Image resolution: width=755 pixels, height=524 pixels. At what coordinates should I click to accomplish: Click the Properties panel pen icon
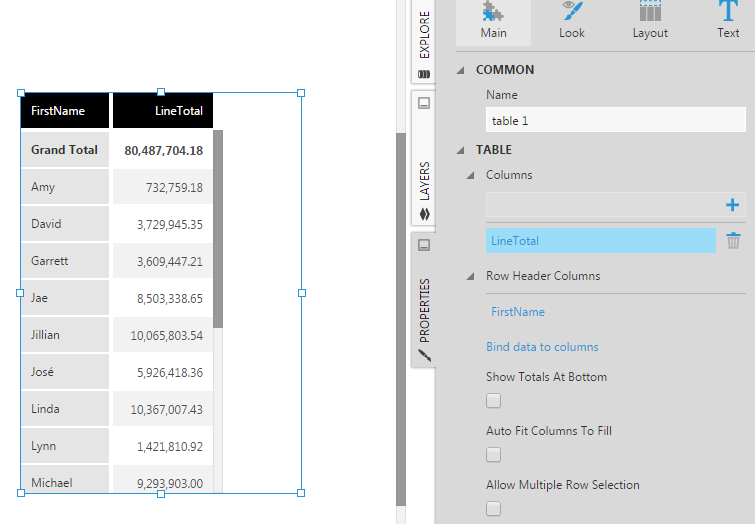click(424, 356)
